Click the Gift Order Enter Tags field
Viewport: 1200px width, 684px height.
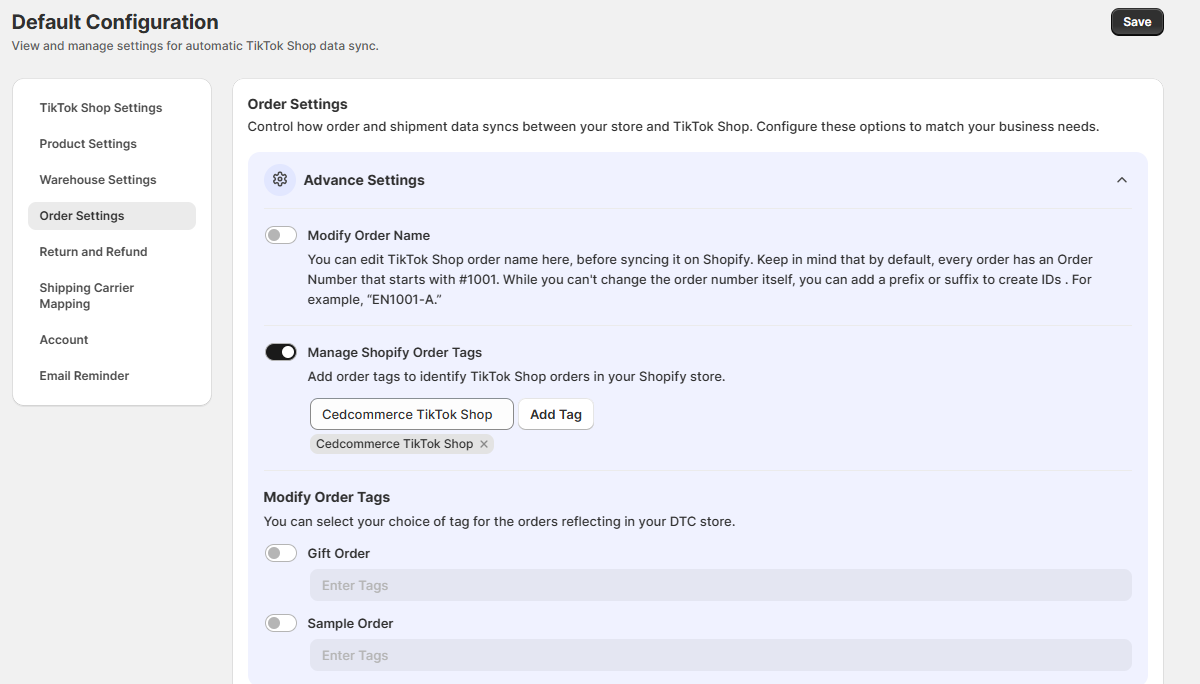click(720, 585)
